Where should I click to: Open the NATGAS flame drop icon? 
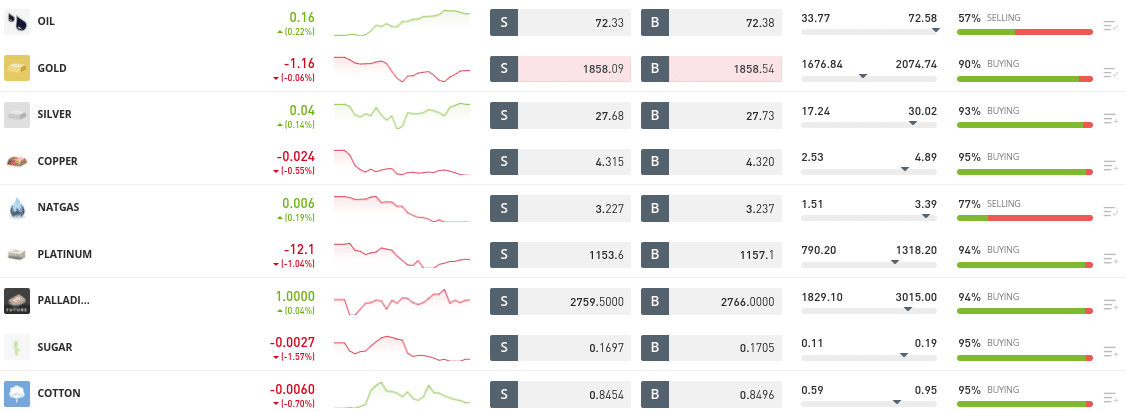click(x=17, y=207)
